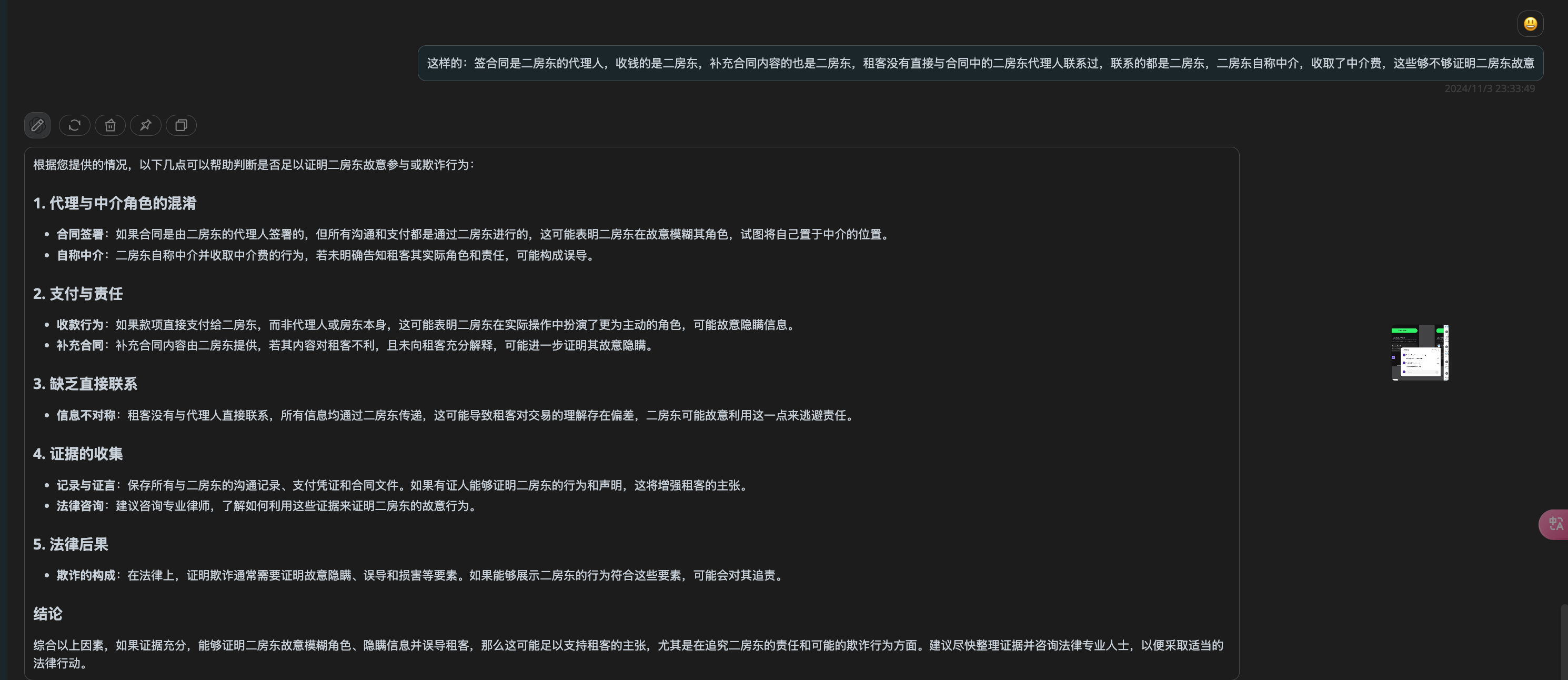Click the edit pencil icon above the reply
This screenshot has height=680, width=1568.
coord(37,125)
